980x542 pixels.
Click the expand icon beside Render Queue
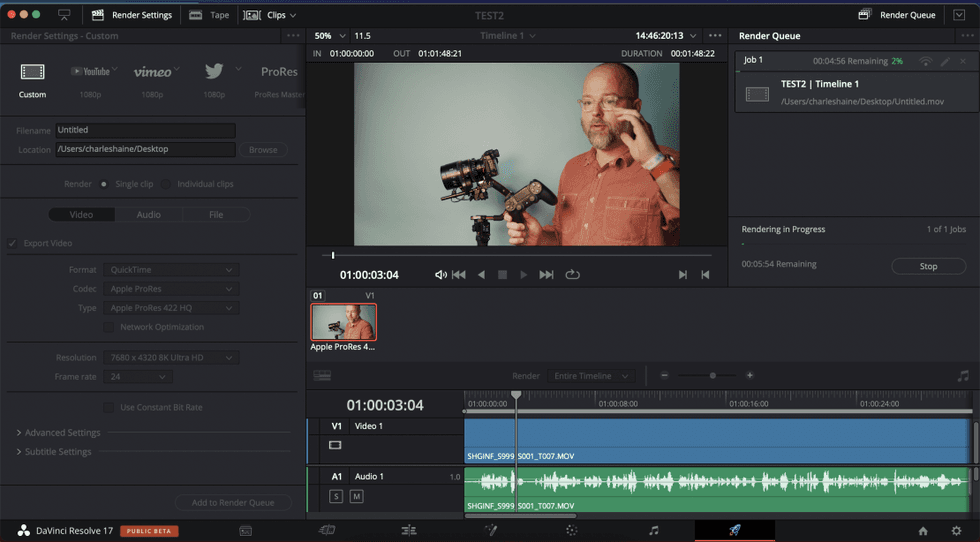pyautogui.click(x=959, y=15)
